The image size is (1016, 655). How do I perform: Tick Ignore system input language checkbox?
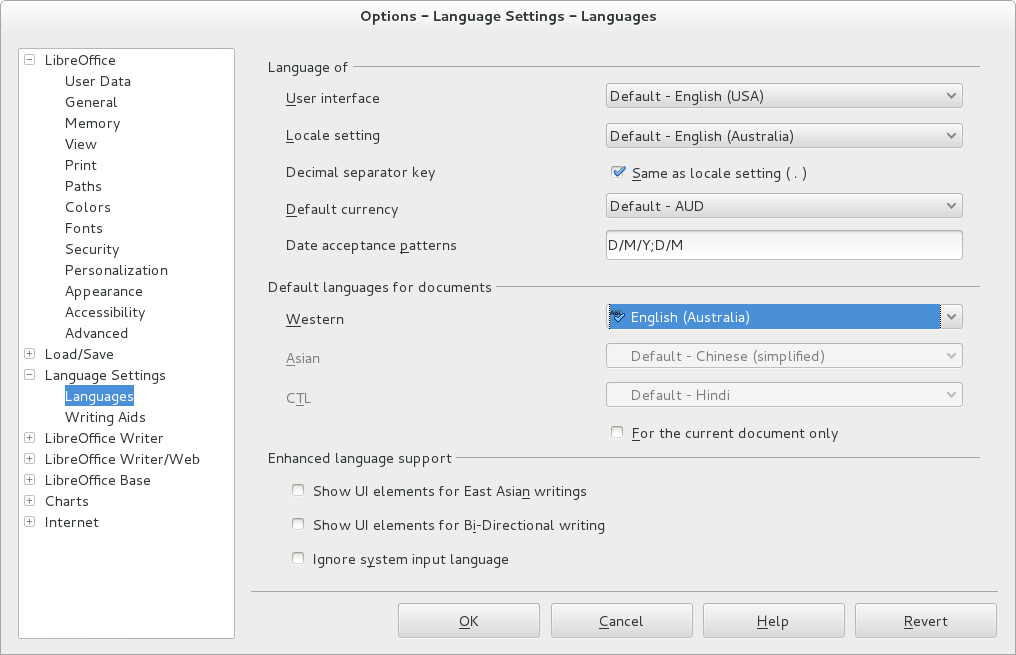(x=298, y=558)
